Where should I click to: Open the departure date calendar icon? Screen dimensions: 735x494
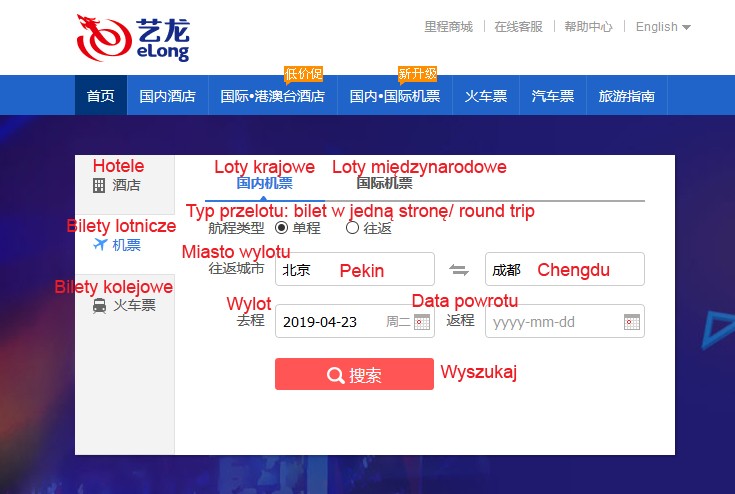point(422,322)
